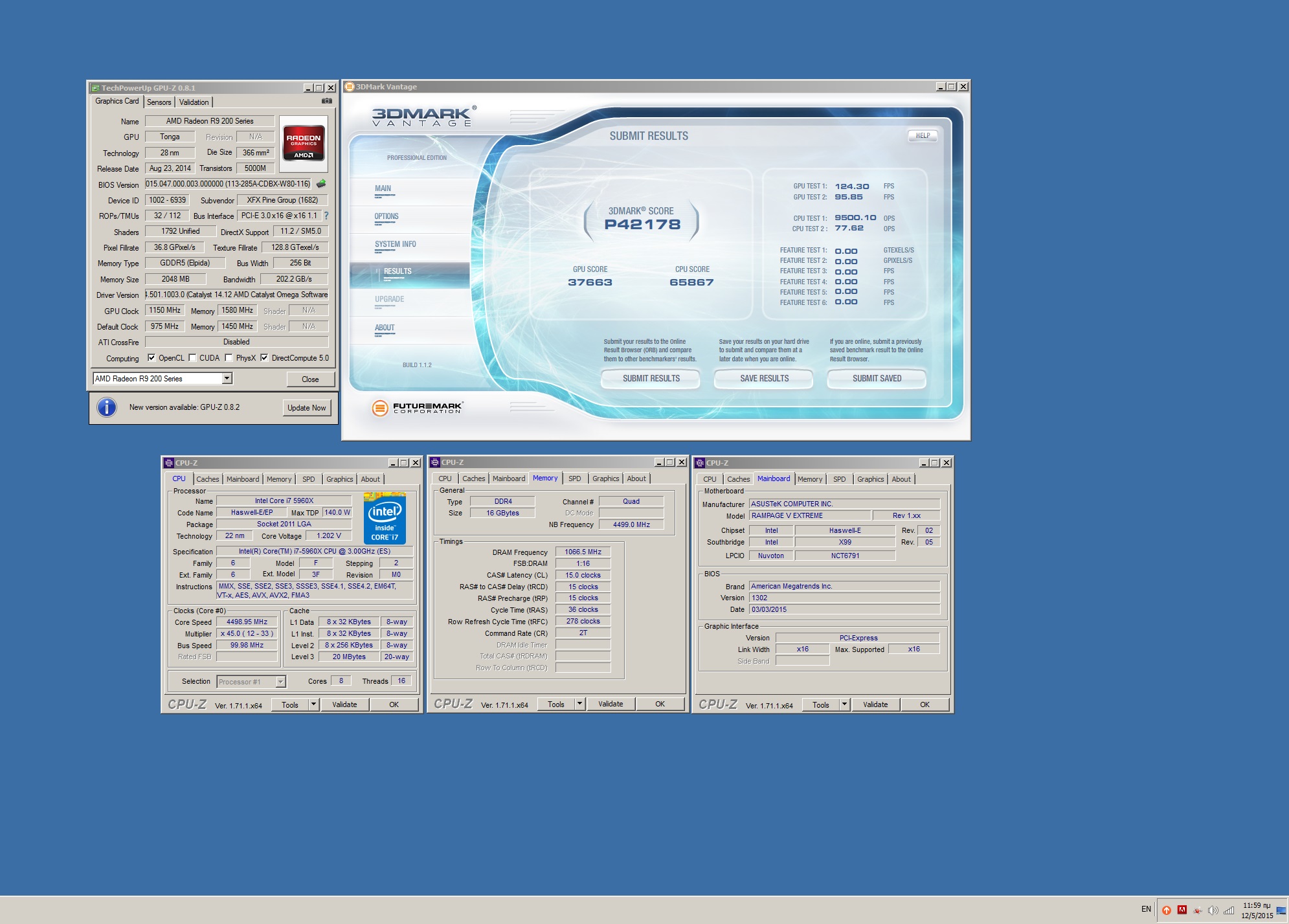Click OK in the Mainboard CPU-Z window

(x=925, y=704)
